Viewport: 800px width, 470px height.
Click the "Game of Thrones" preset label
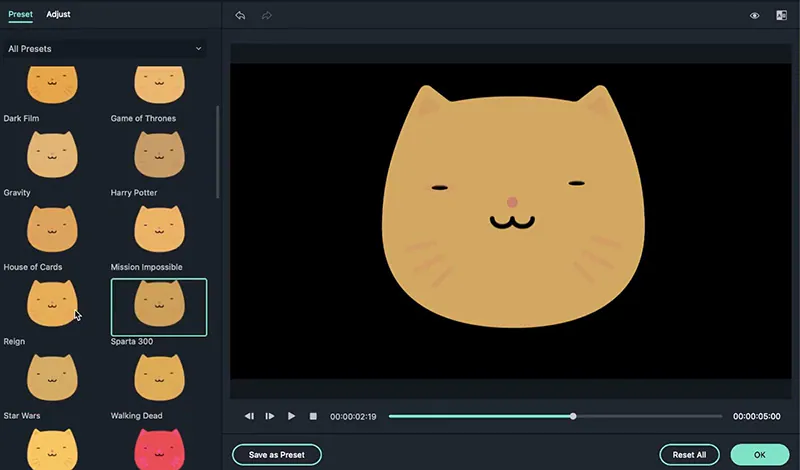pos(143,118)
